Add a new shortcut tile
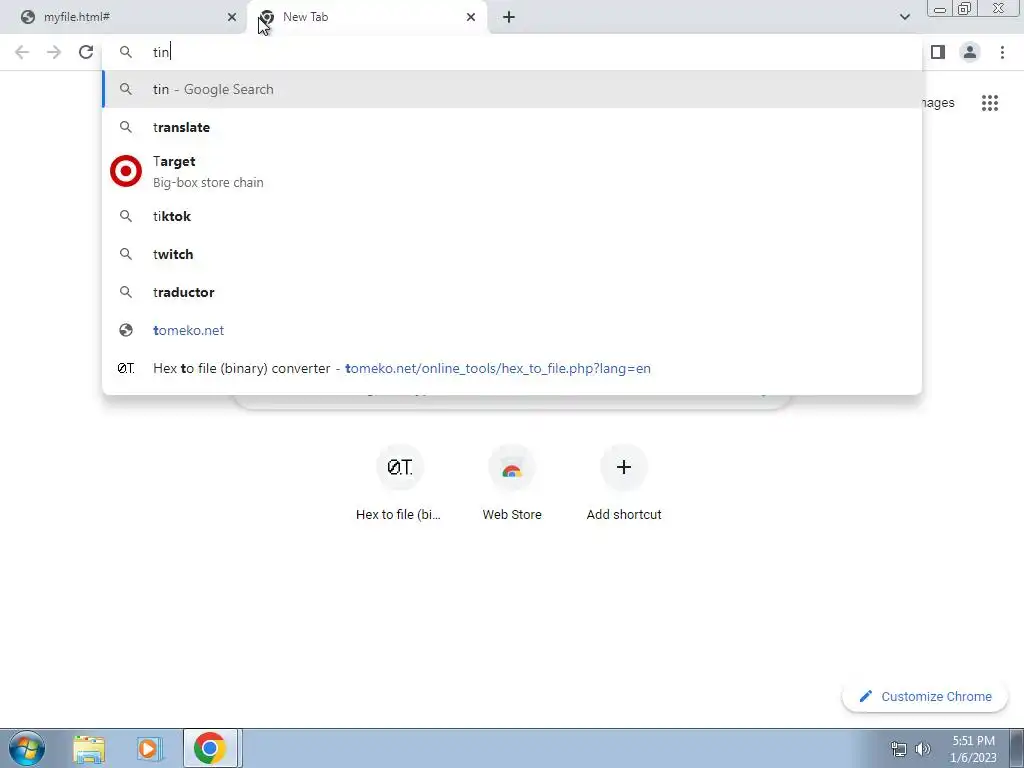This screenshot has width=1024, height=768. (x=624, y=483)
